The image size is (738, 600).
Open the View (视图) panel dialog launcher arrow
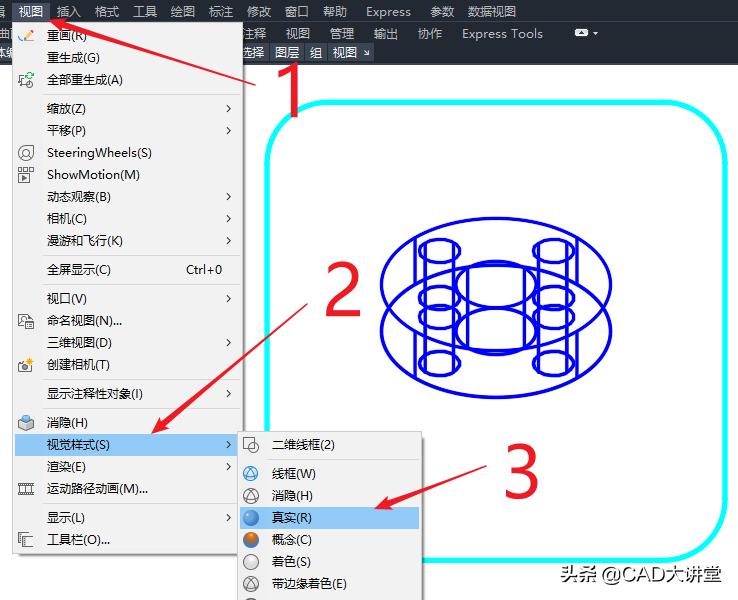coord(367,53)
